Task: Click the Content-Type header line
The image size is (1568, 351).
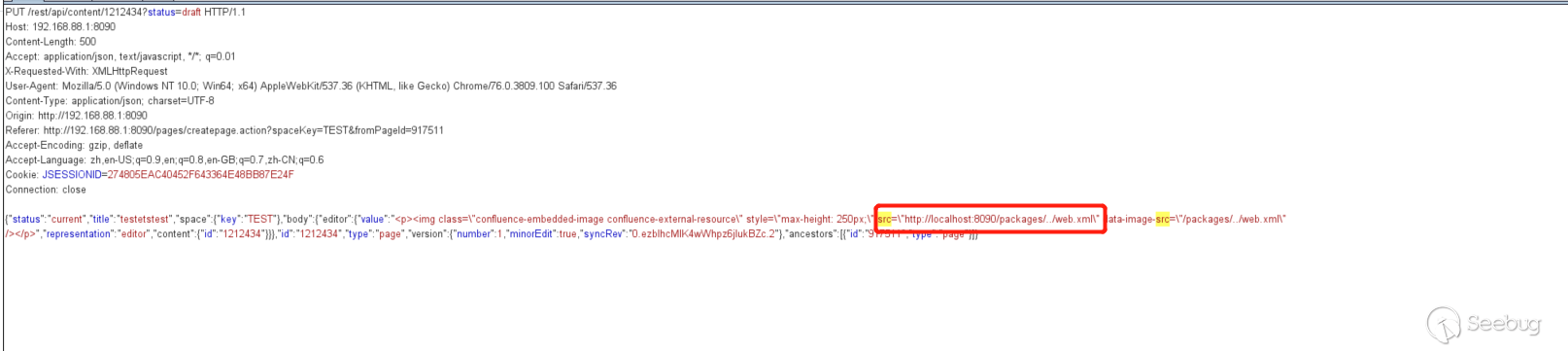Action: tap(110, 101)
